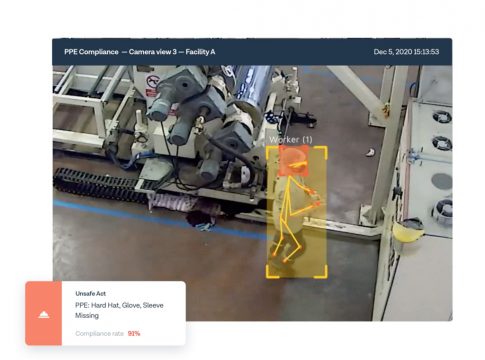Click the white debris on floor near worker
This screenshot has height=360, width=485.
coord(370,152)
